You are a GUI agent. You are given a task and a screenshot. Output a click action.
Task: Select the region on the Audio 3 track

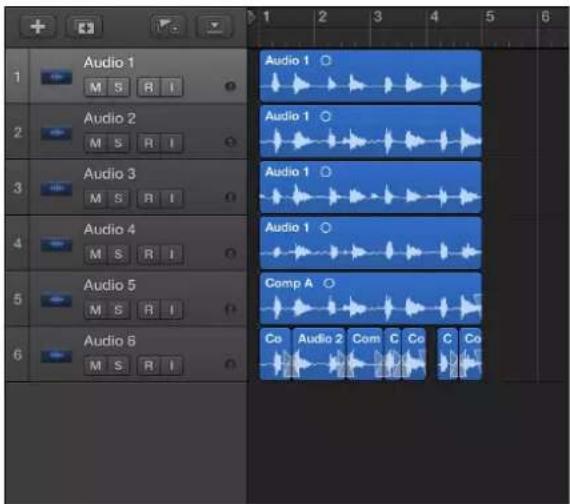click(371, 188)
